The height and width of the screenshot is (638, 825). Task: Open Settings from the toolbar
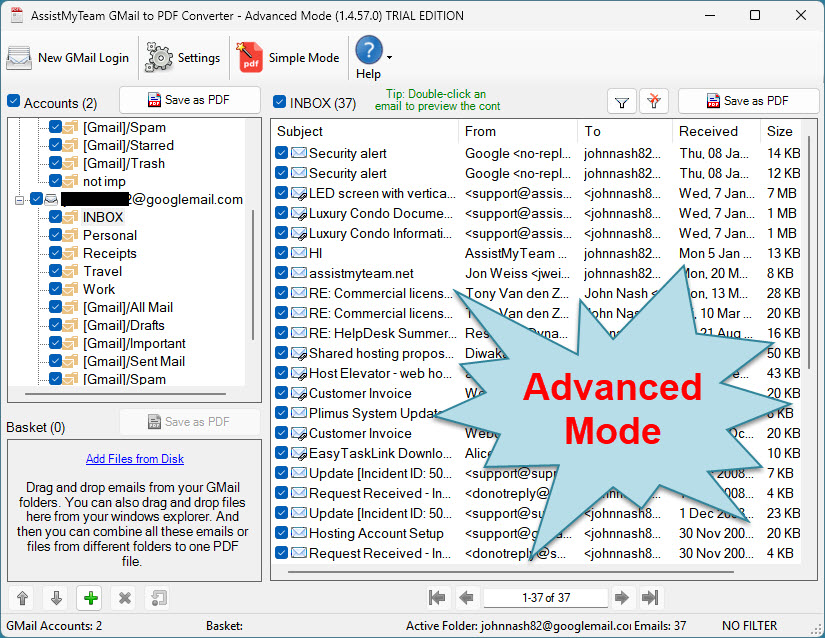pos(183,58)
